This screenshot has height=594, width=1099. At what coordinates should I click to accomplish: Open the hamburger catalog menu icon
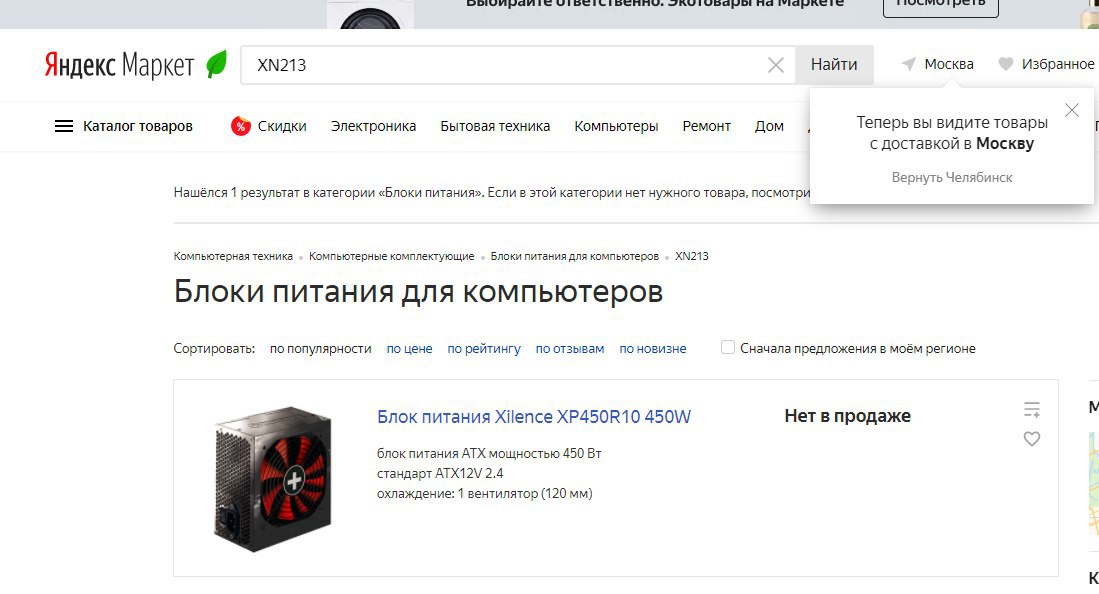(x=64, y=126)
